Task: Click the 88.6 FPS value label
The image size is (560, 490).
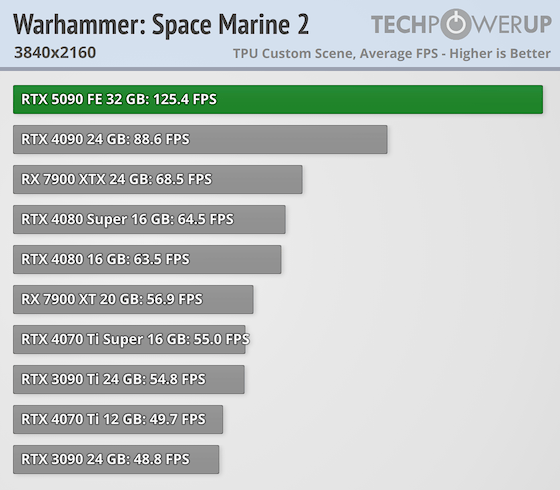Action: tap(161, 139)
